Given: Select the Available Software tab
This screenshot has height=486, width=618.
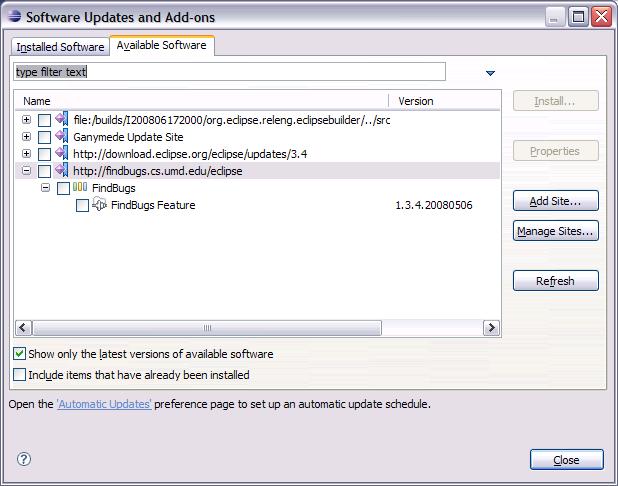Looking at the screenshot, I should click(162, 45).
